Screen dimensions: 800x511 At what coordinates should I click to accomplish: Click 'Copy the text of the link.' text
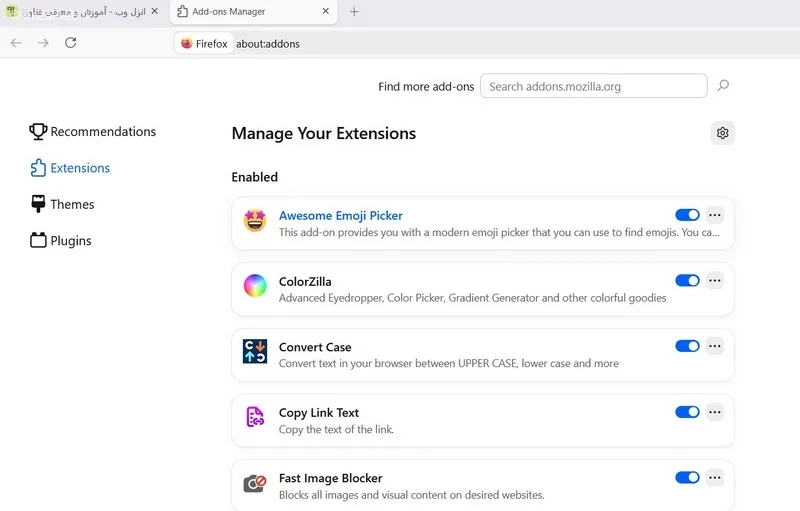click(x=336, y=429)
